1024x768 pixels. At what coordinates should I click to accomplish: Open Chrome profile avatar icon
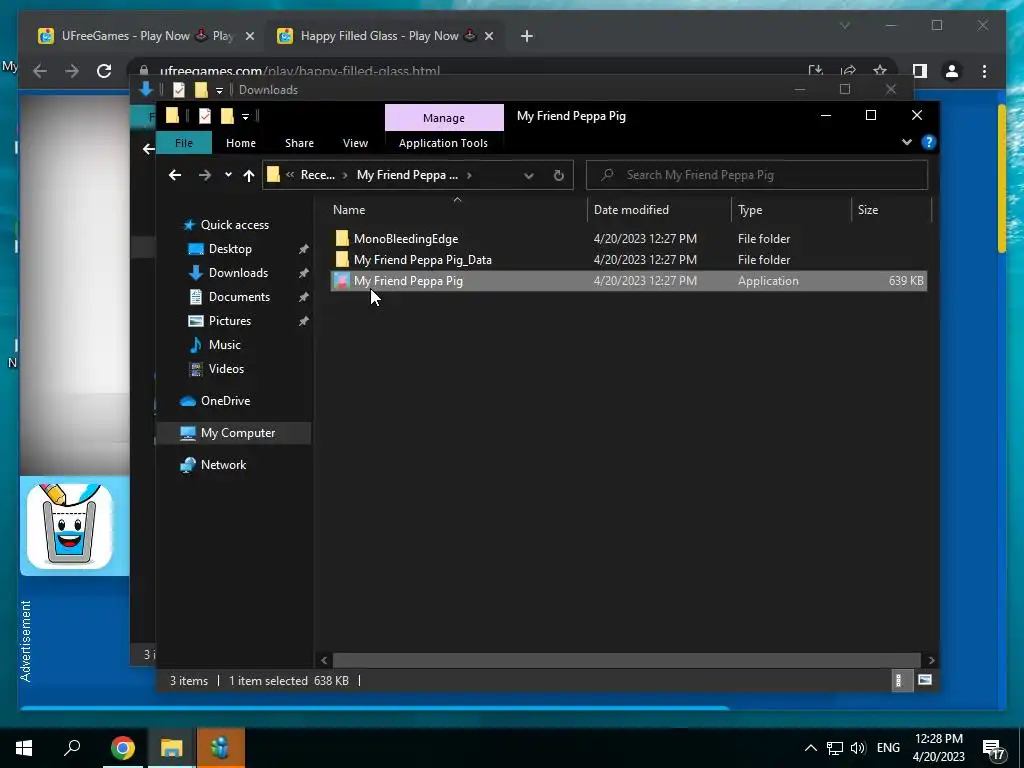tap(952, 71)
